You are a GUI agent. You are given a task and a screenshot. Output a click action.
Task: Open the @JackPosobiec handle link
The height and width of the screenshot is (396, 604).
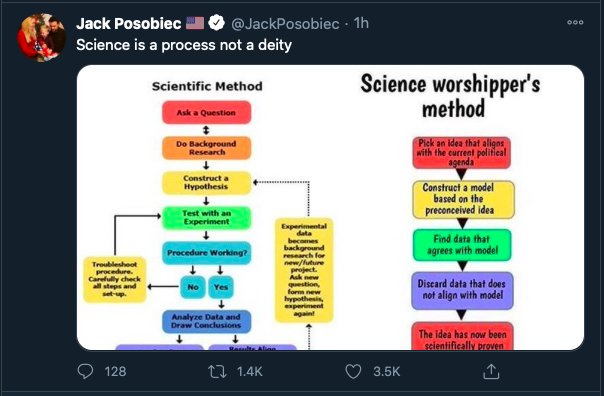[285, 24]
